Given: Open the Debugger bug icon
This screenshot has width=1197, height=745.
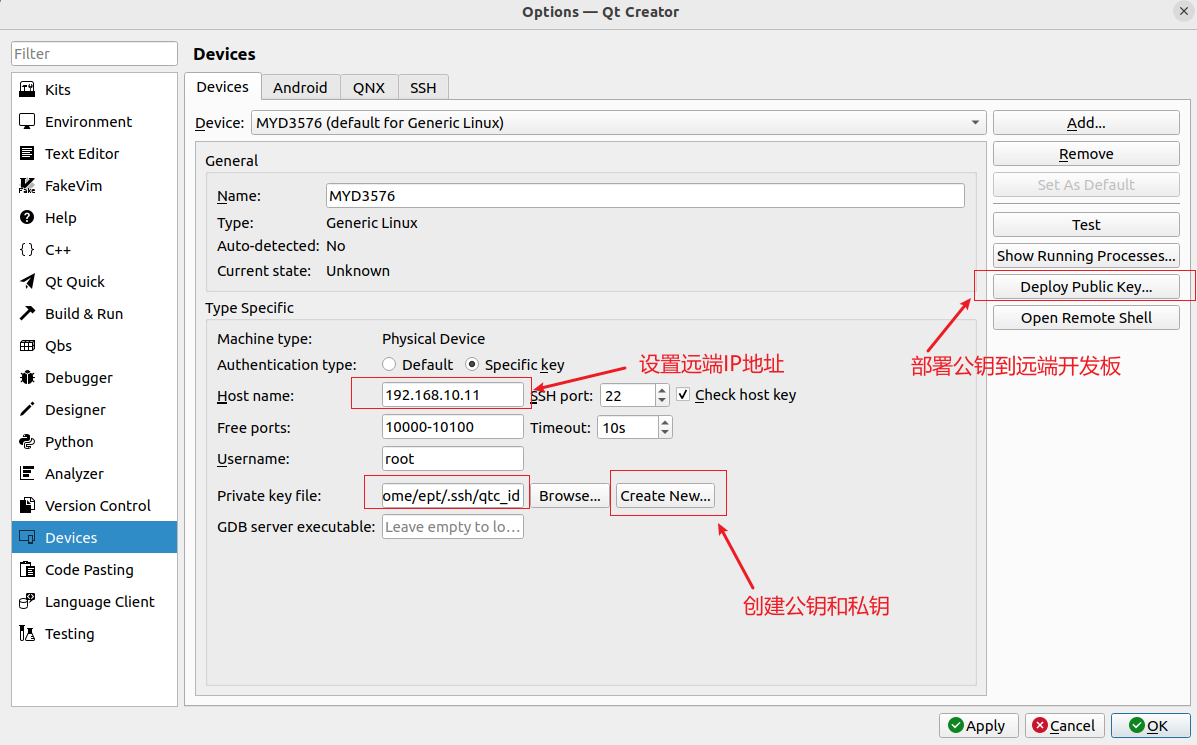Looking at the screenshot, I should point(27,378).
